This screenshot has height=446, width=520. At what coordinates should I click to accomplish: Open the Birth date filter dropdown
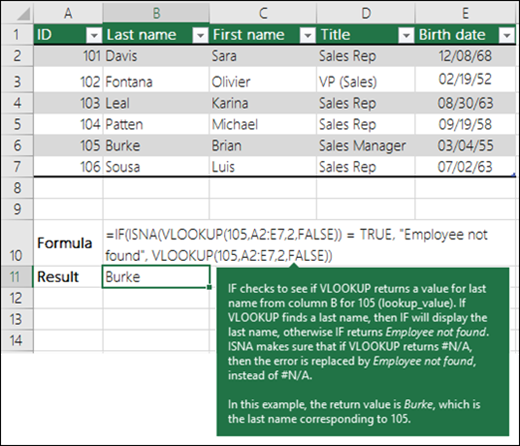click(x=507, y=35)
